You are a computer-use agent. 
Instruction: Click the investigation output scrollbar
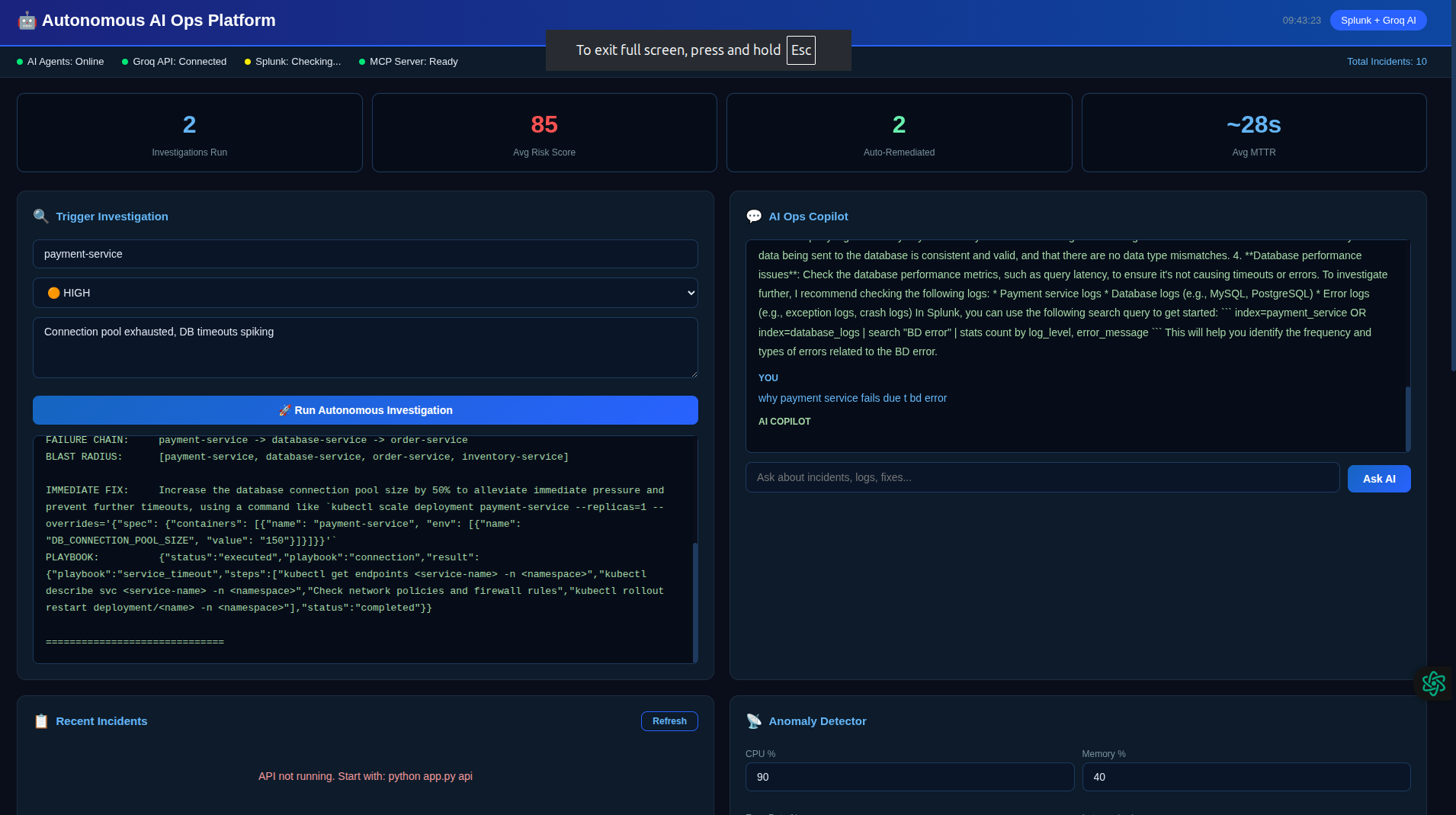coord(695,602)
